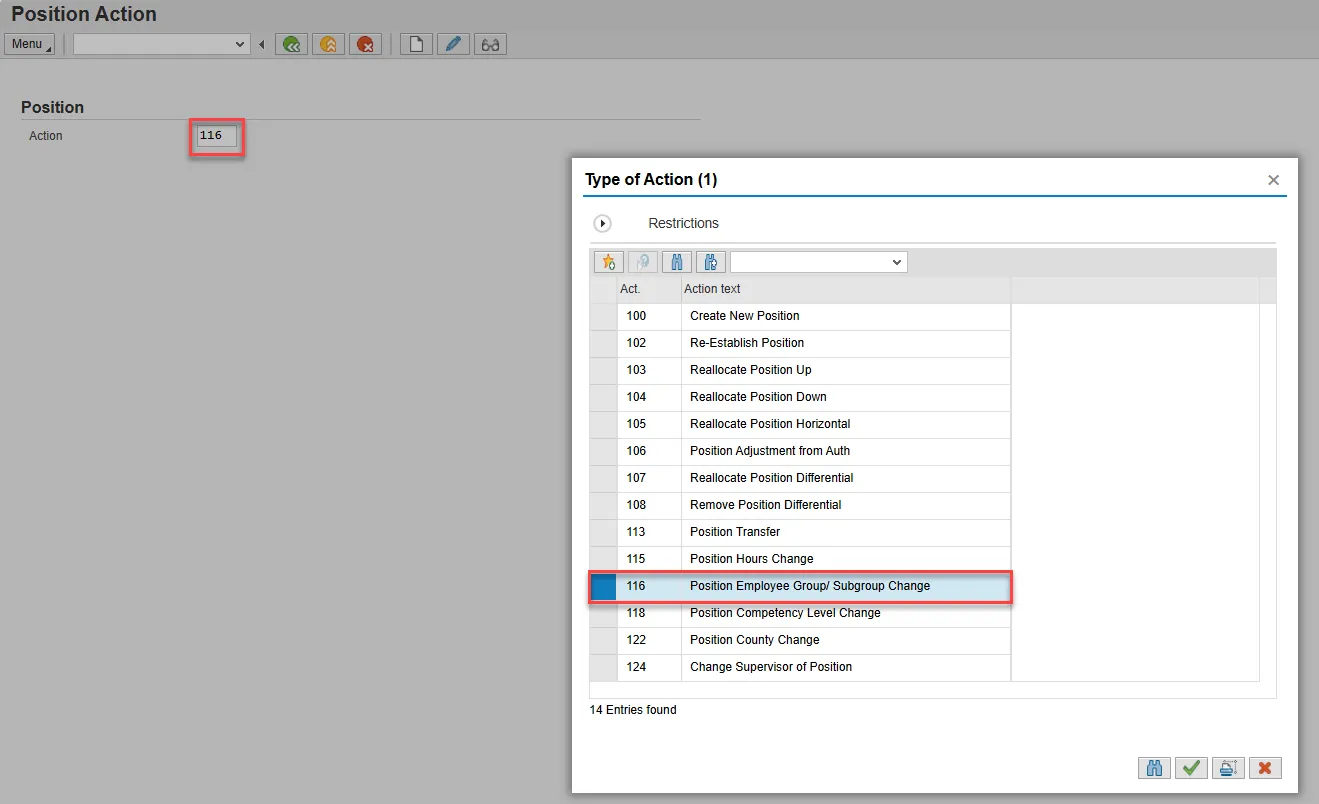Expand the Restrictions section
1319x804 pixels.
click(x=603, y=224)
